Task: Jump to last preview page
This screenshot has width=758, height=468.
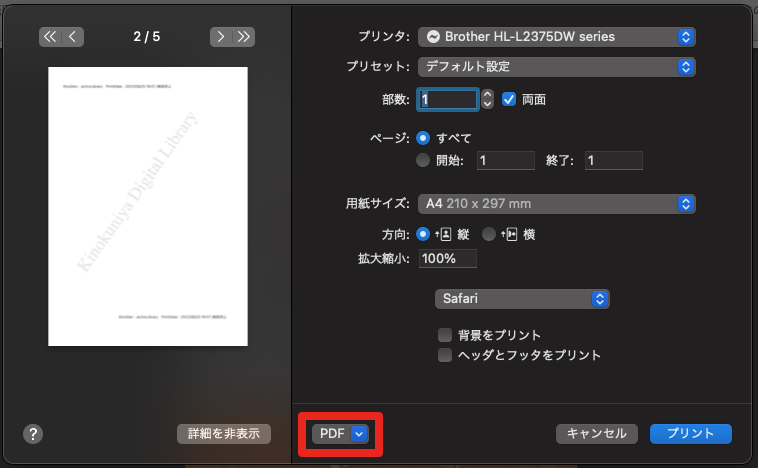Action: point(243,37)
